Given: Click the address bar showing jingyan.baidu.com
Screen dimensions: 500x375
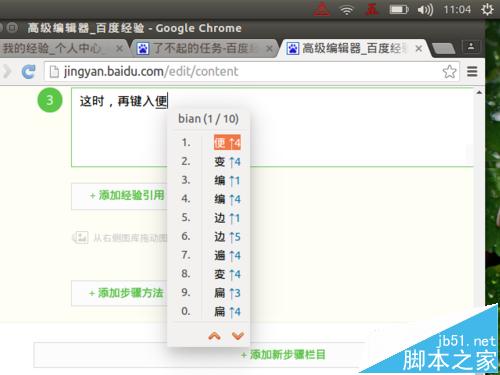Looking at the screenshot, I should pyautogui.click(x=252, y=71).
